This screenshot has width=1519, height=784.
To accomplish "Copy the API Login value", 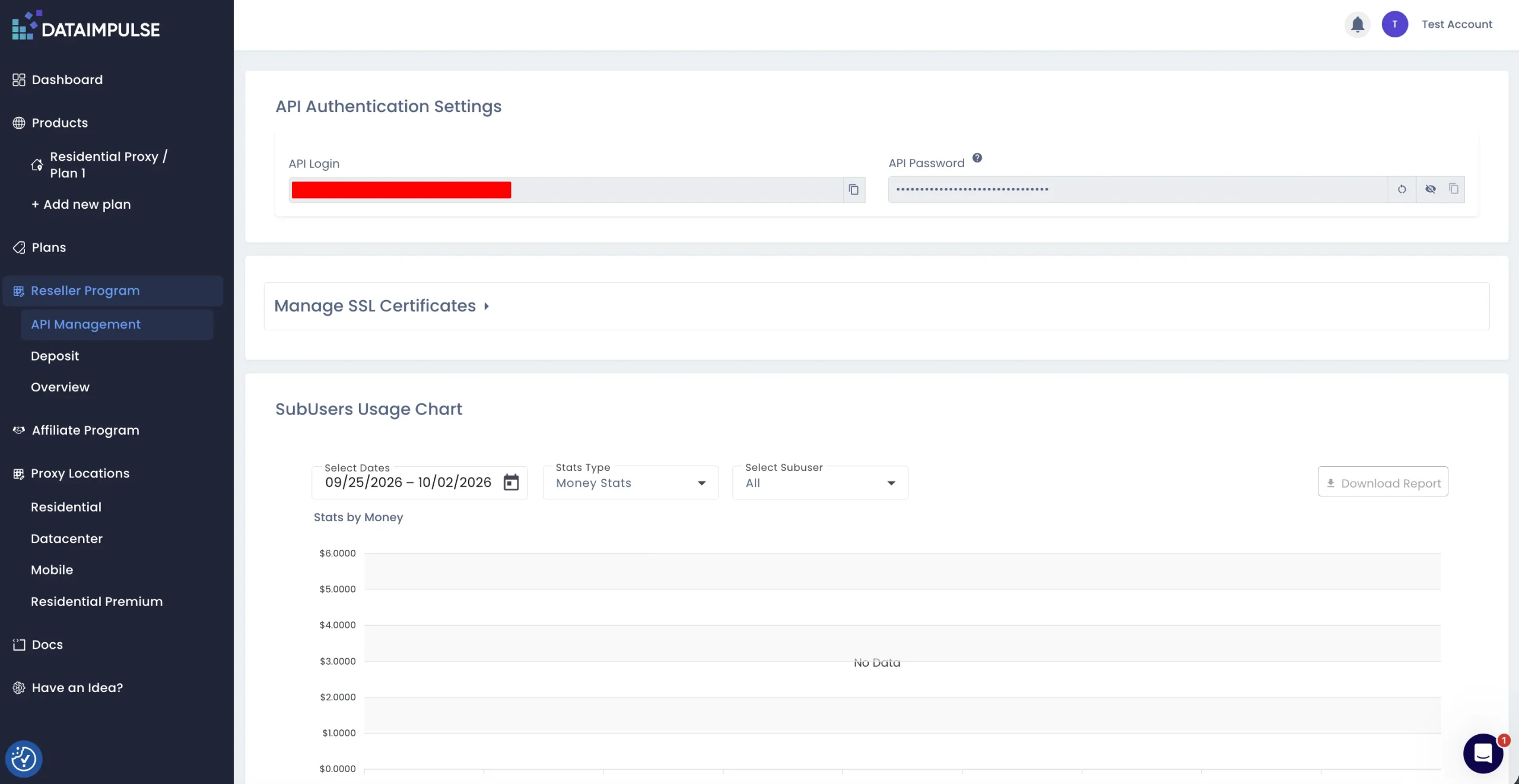I will click(x=853, y=190).
